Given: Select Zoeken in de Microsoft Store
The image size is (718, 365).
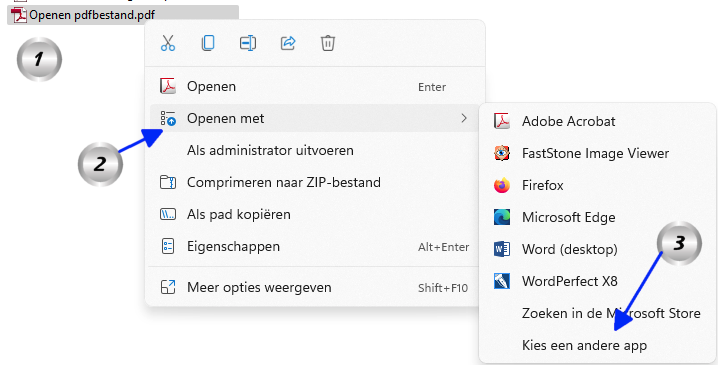Looking at the screenshot, I should 597,313.
